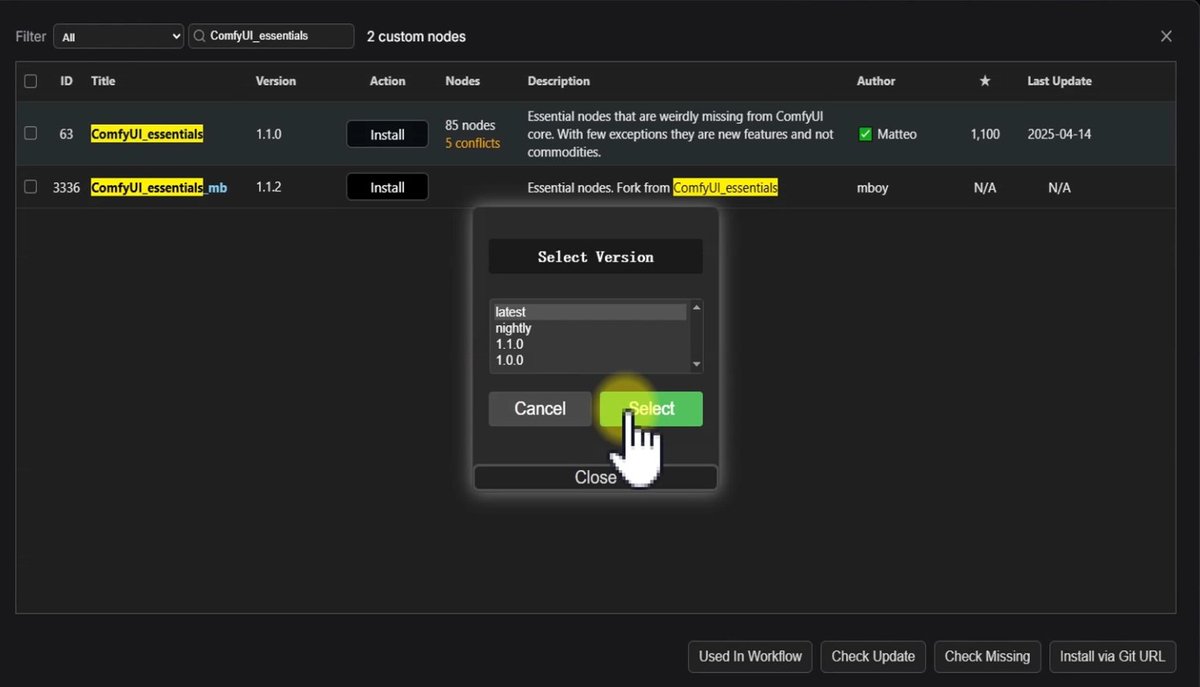The width and height of the screenshot is (1200, 687).
Task: Click the version 1.1.2 cell
Action: point(269,187)
